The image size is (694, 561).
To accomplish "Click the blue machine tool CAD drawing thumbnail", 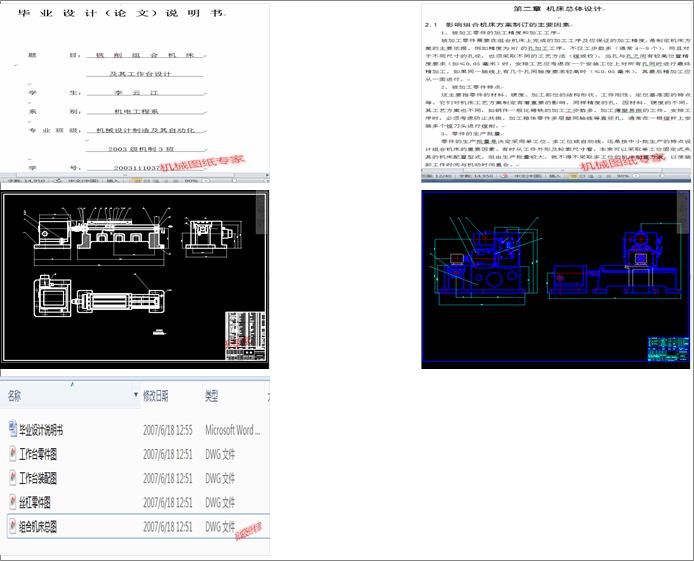I will click(555, 279).
